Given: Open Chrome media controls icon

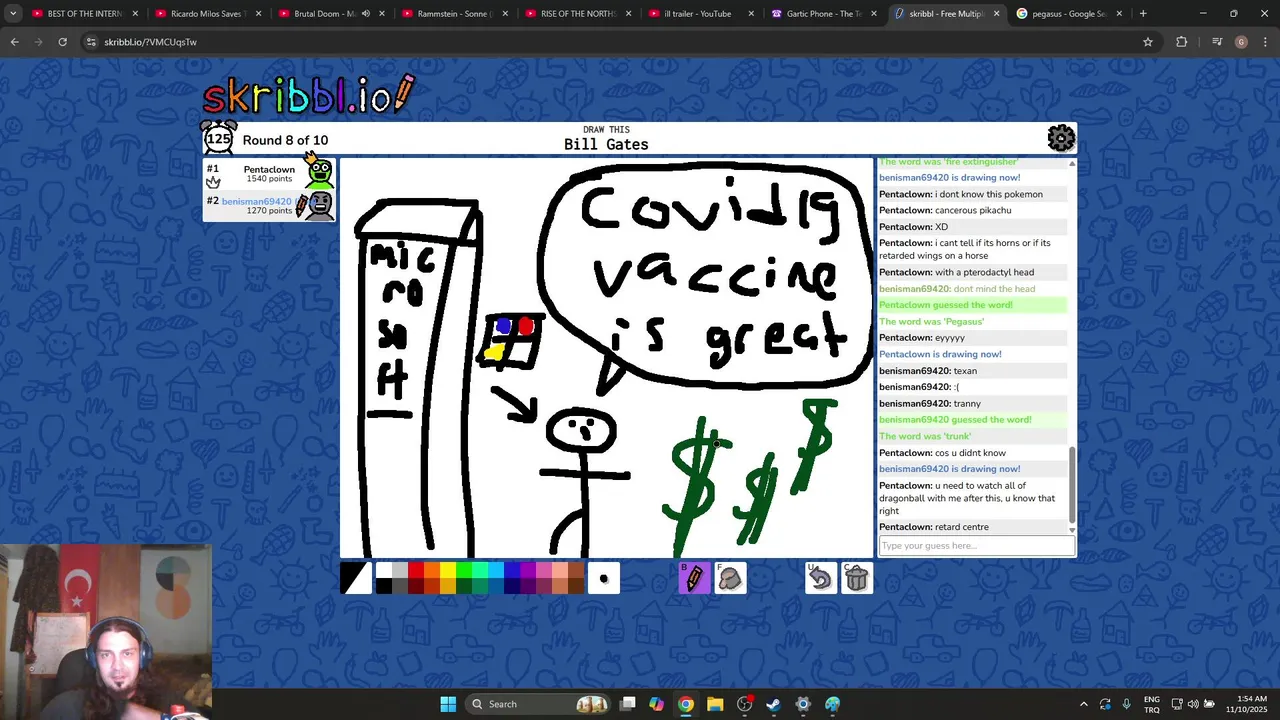Looking at the screenshot, I should [1217, 42].
